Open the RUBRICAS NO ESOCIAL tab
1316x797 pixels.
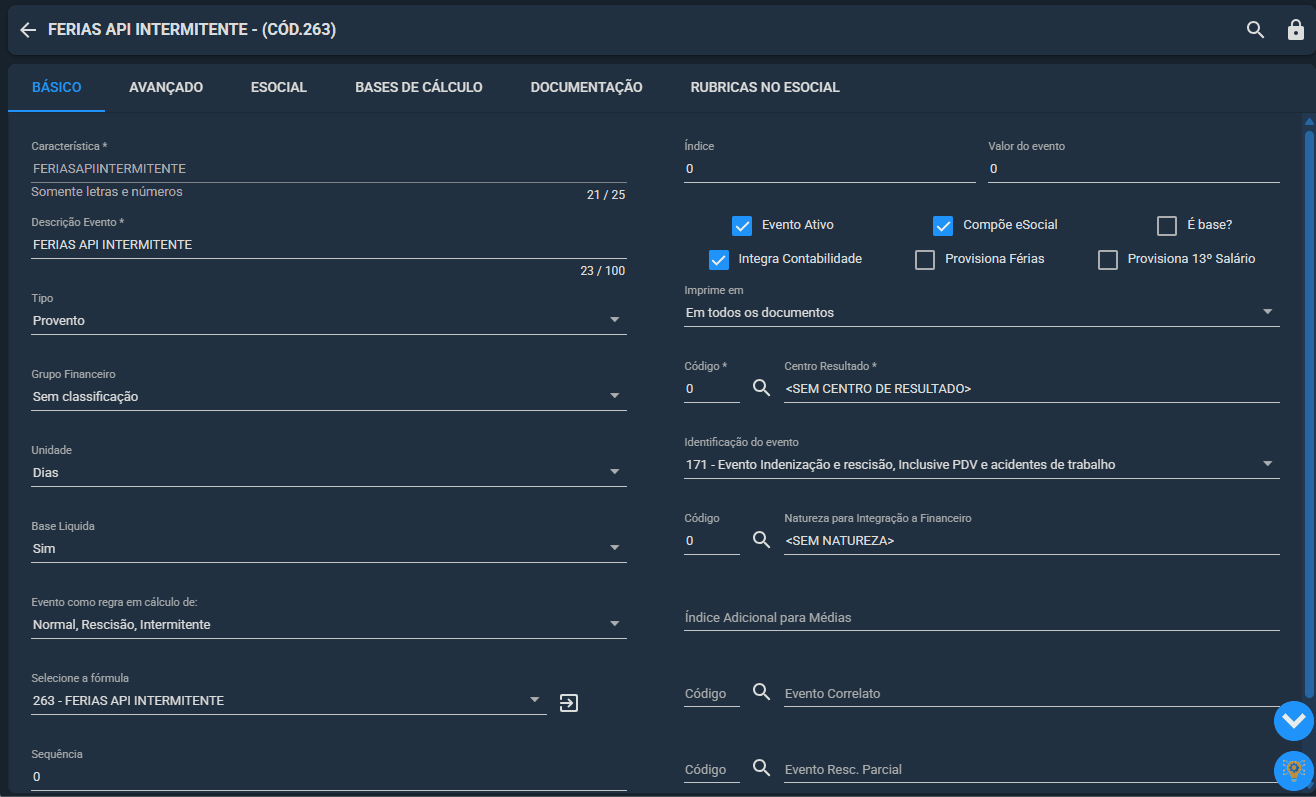(x=765, y=88)
